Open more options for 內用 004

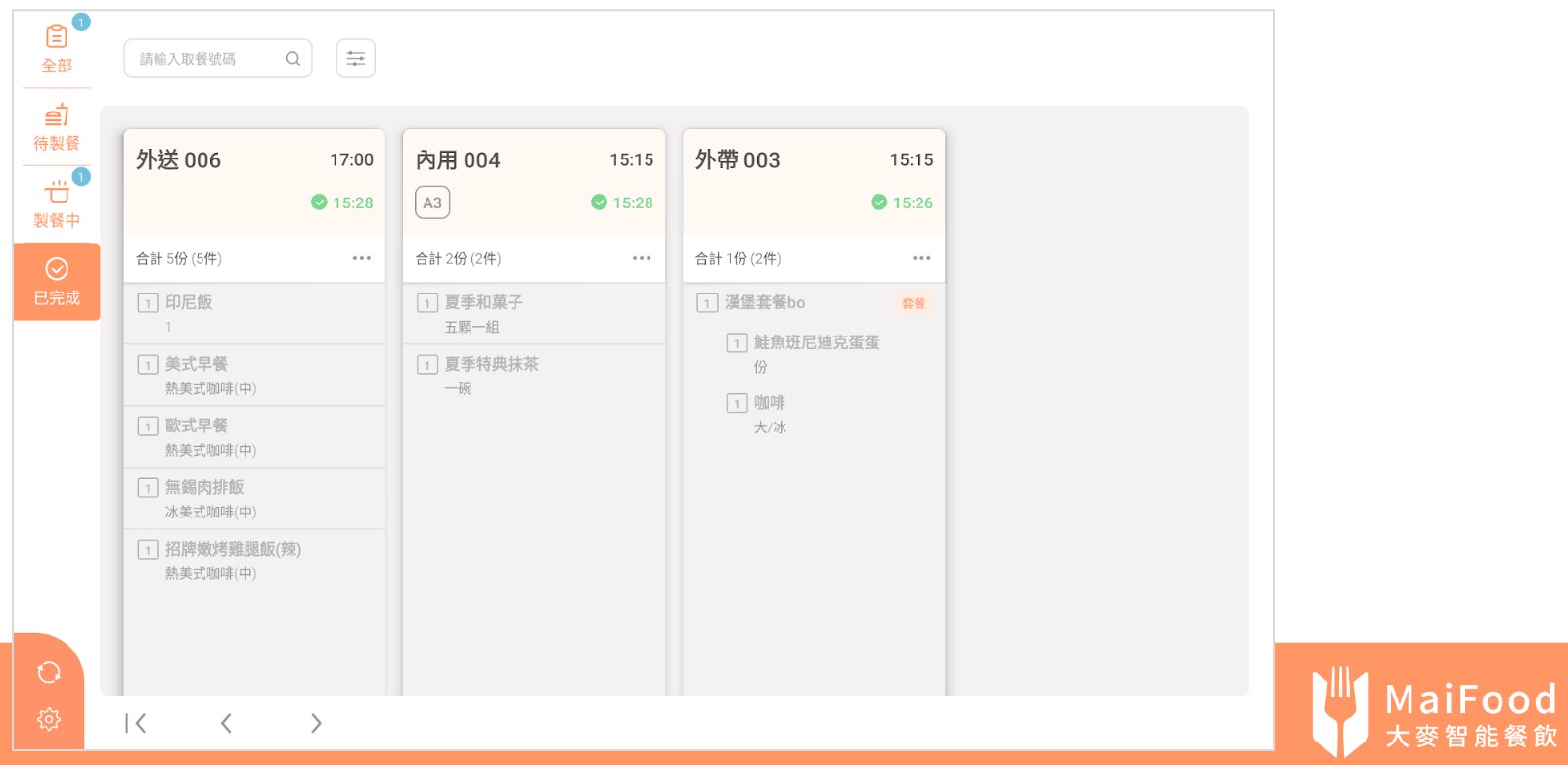[642, 258]
